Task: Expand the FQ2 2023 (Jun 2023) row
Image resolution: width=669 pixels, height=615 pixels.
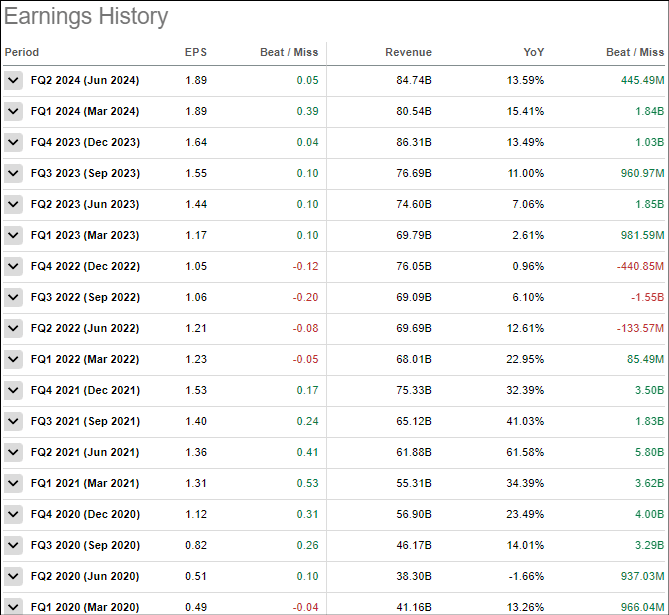Action: click(x=13, y=205)
